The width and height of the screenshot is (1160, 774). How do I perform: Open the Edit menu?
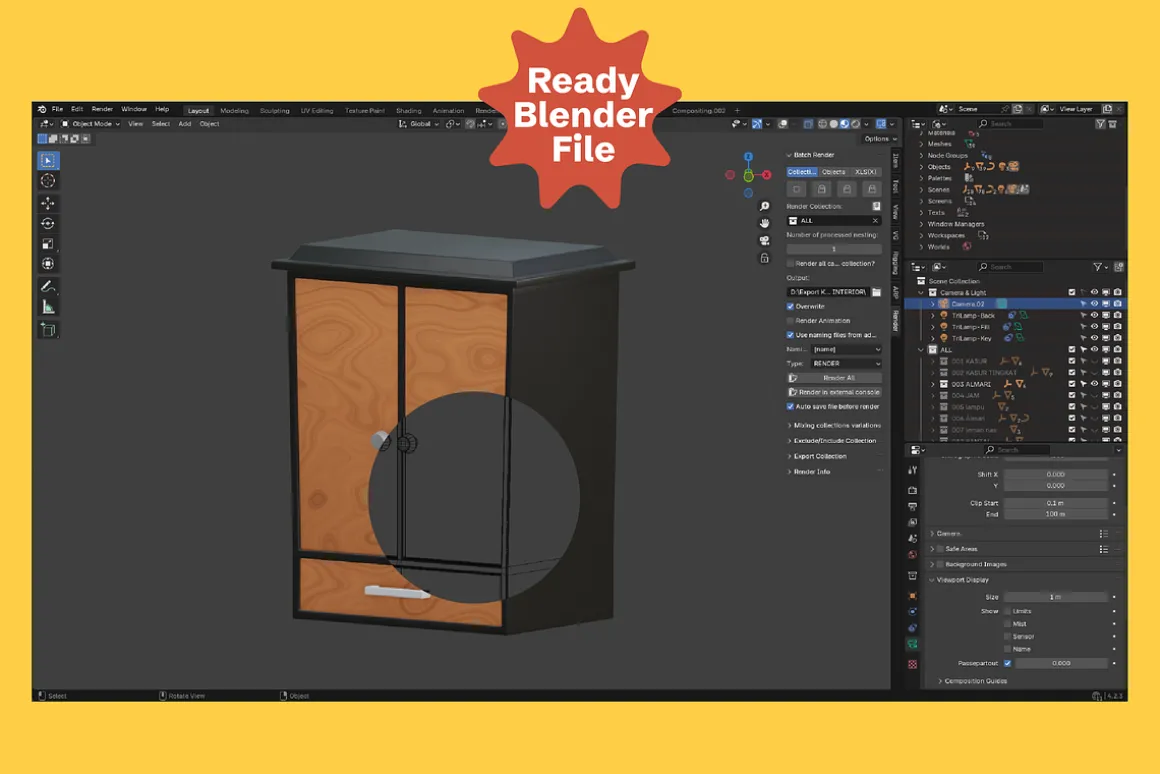pyautogui.click(x=77, y=109)
